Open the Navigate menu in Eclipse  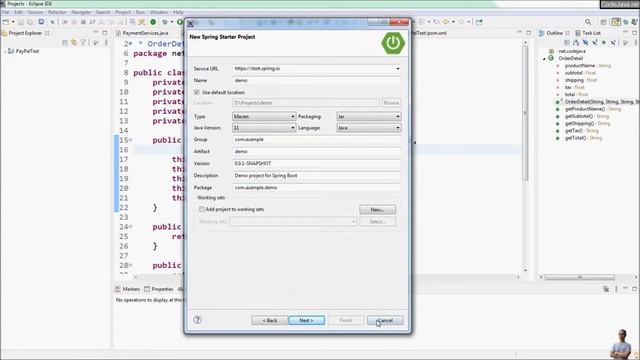pyautogui.click(x=81, y=12)
